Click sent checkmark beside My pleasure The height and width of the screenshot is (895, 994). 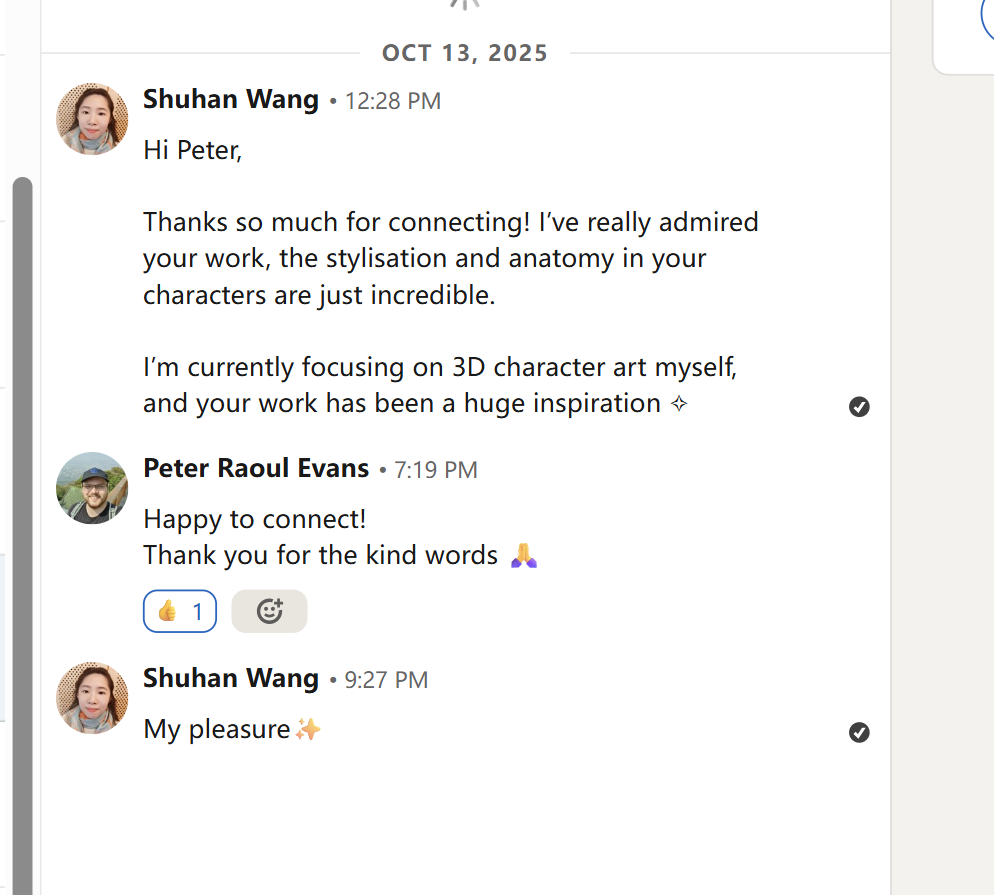point(859,733)
